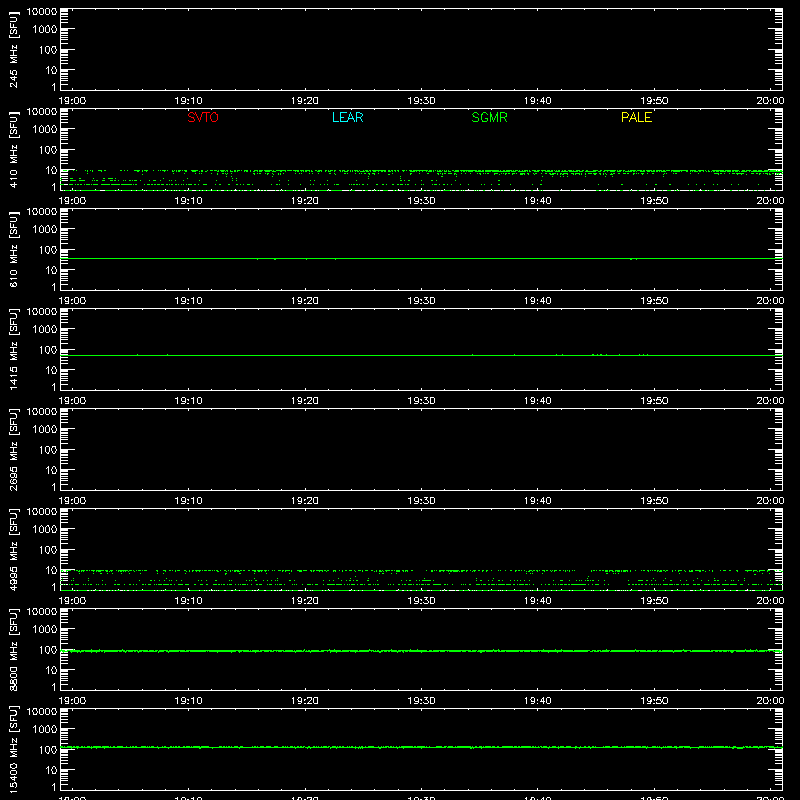The image size is (800, 800).
Task: Click the 19:00 time label under 245 MHz plot
Action: click(x=72, y=101)
